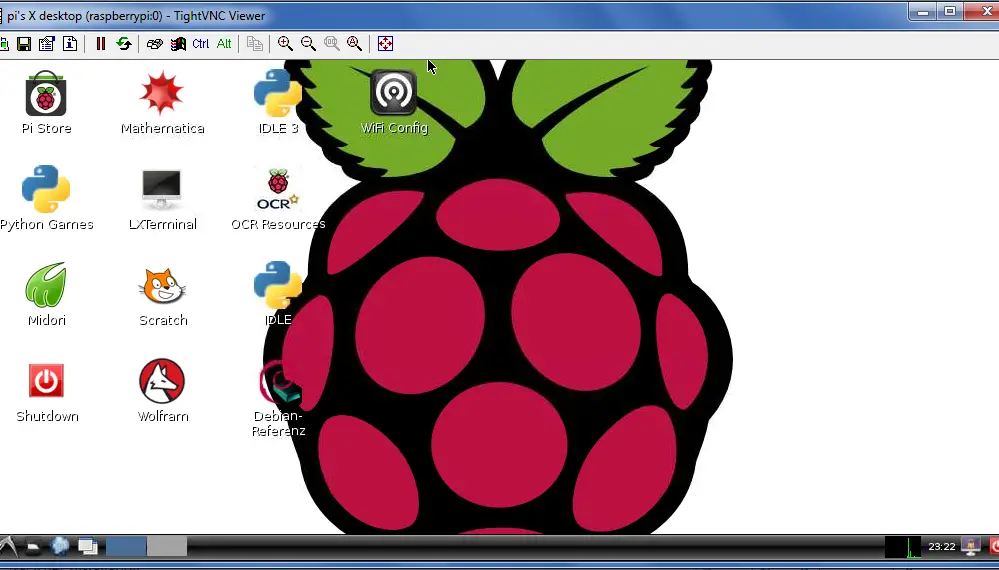Switch to full screen mode icon
The image size is (999, 570).
pos(385,43)
